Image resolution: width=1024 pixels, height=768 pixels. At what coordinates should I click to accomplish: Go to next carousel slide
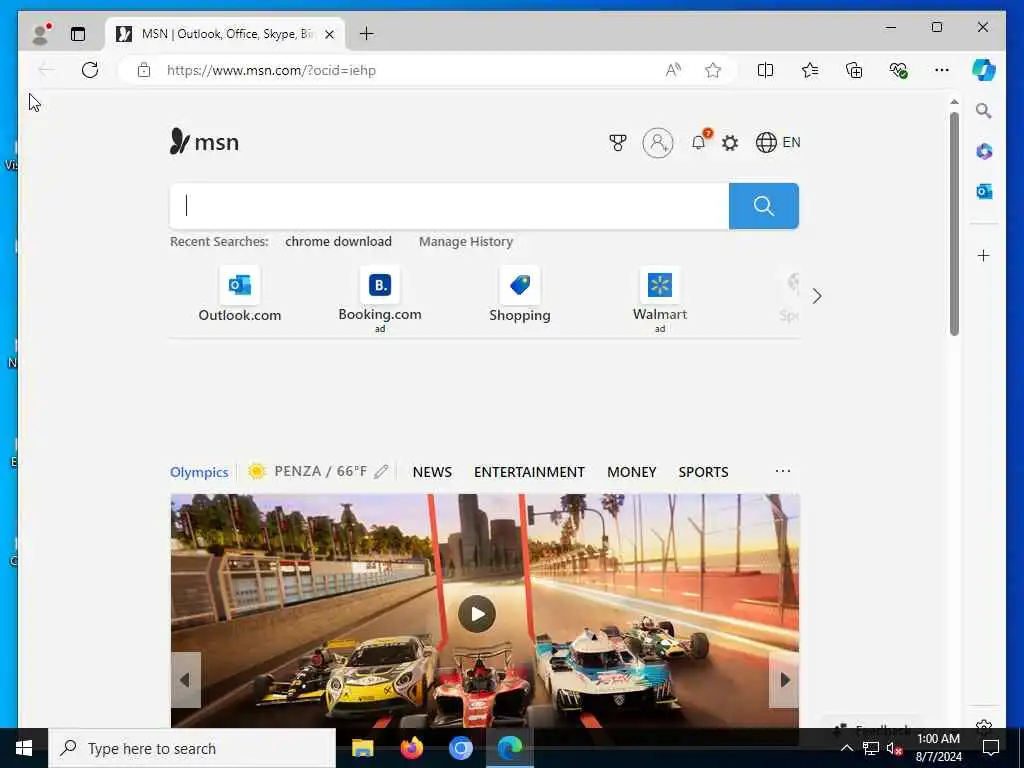tap(784, 680)
